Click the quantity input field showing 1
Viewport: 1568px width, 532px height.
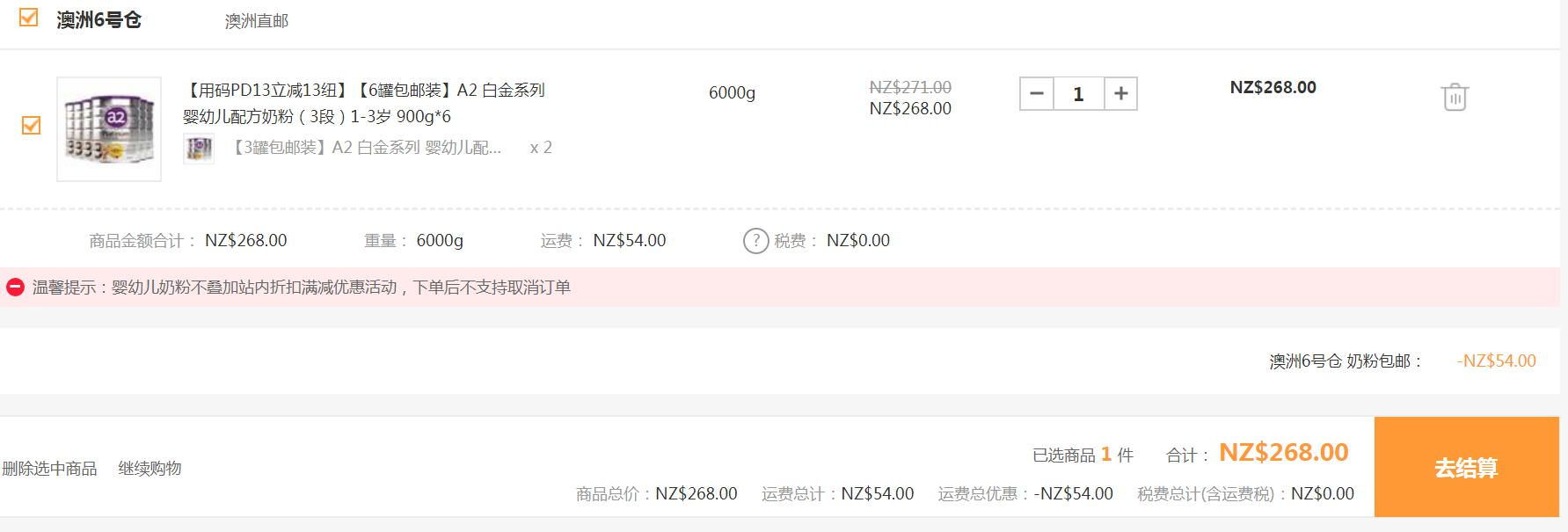pos(1078,94)
